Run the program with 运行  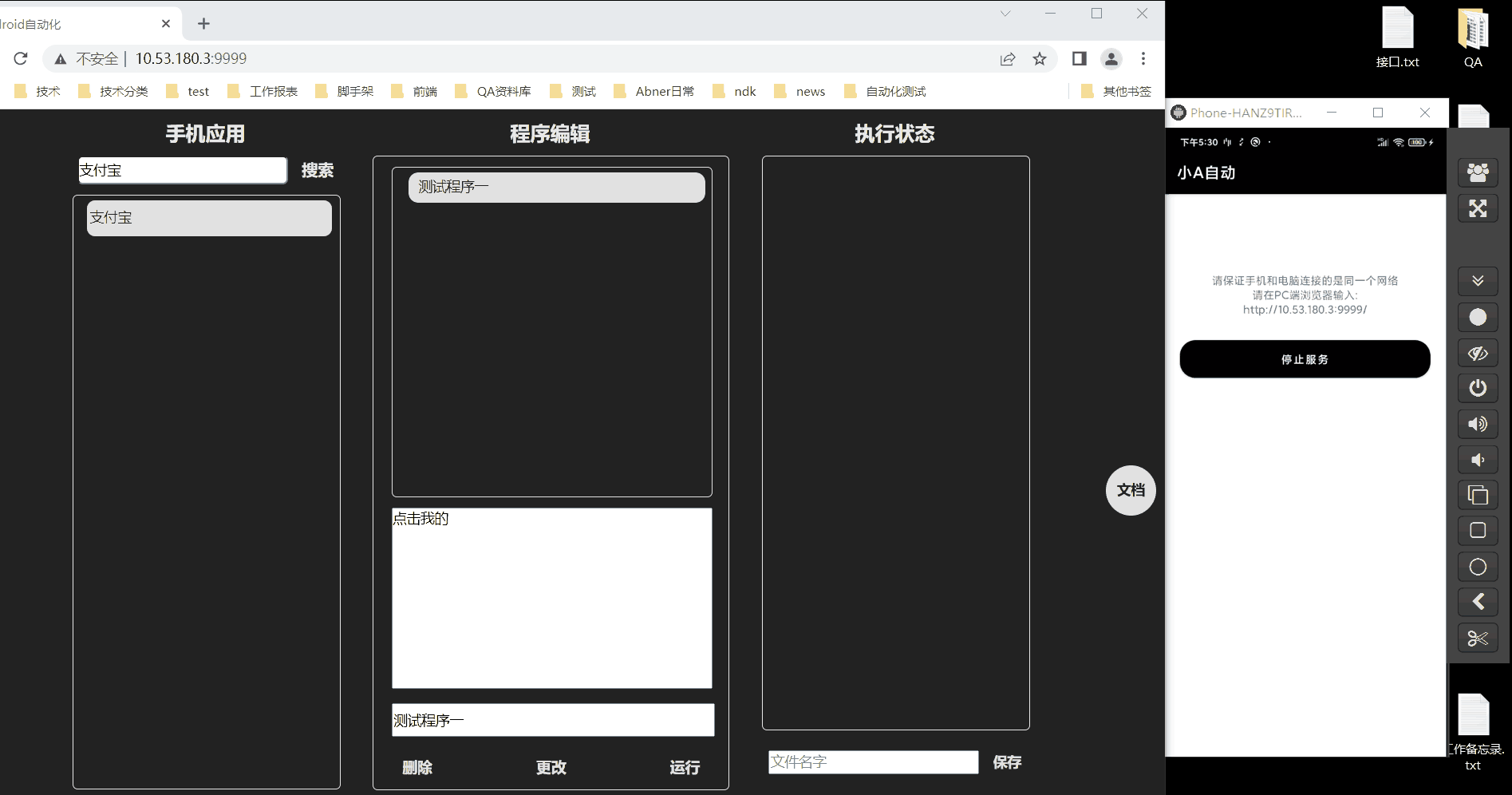point(685,767)
